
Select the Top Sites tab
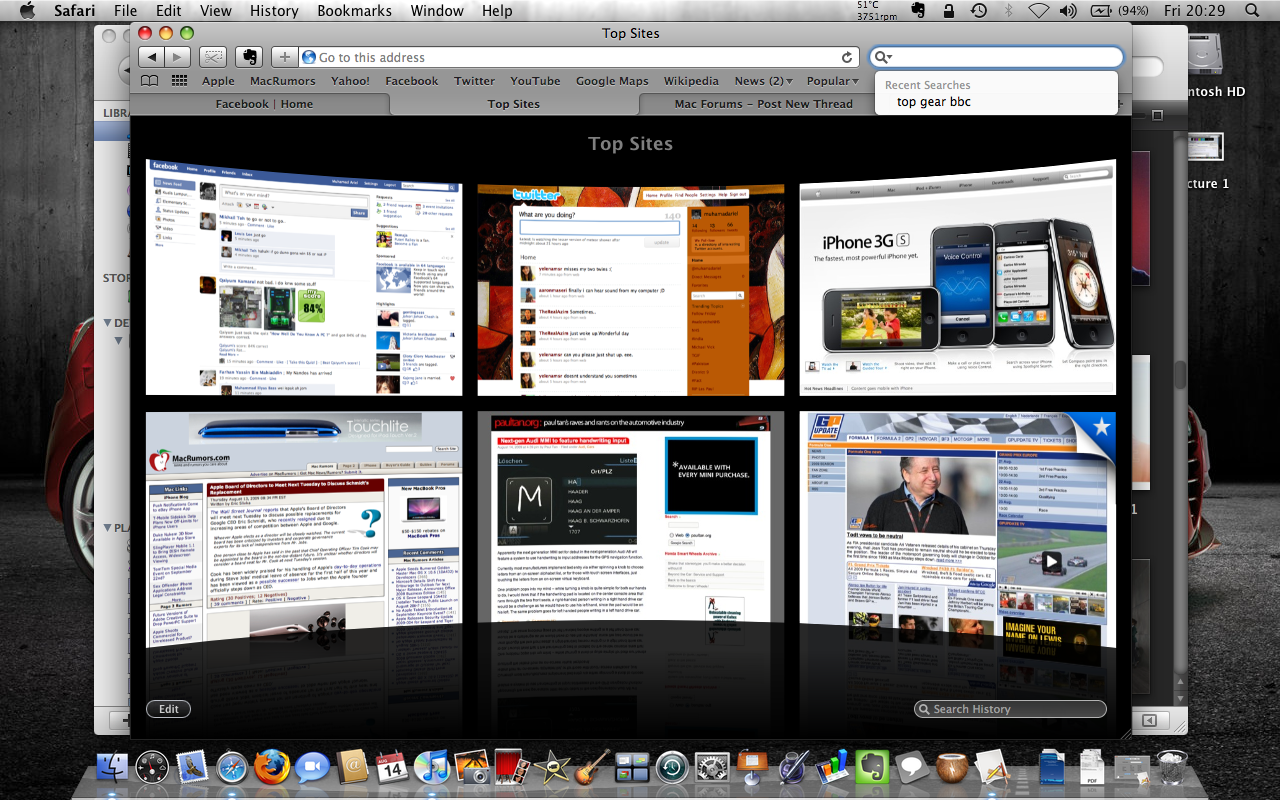tap(514, 104)
